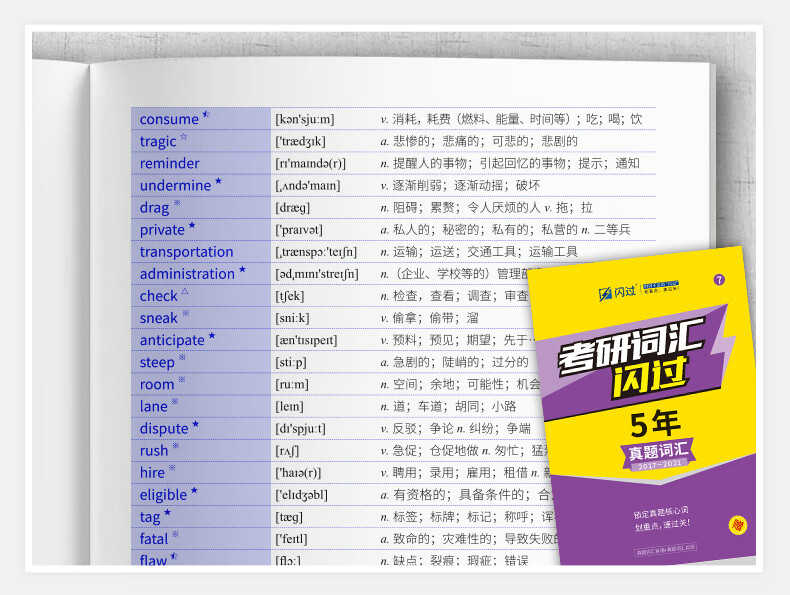Click the triangle symbol next to "check"
This screenshot has width=790, height=595.
click(x=185, y=292)
